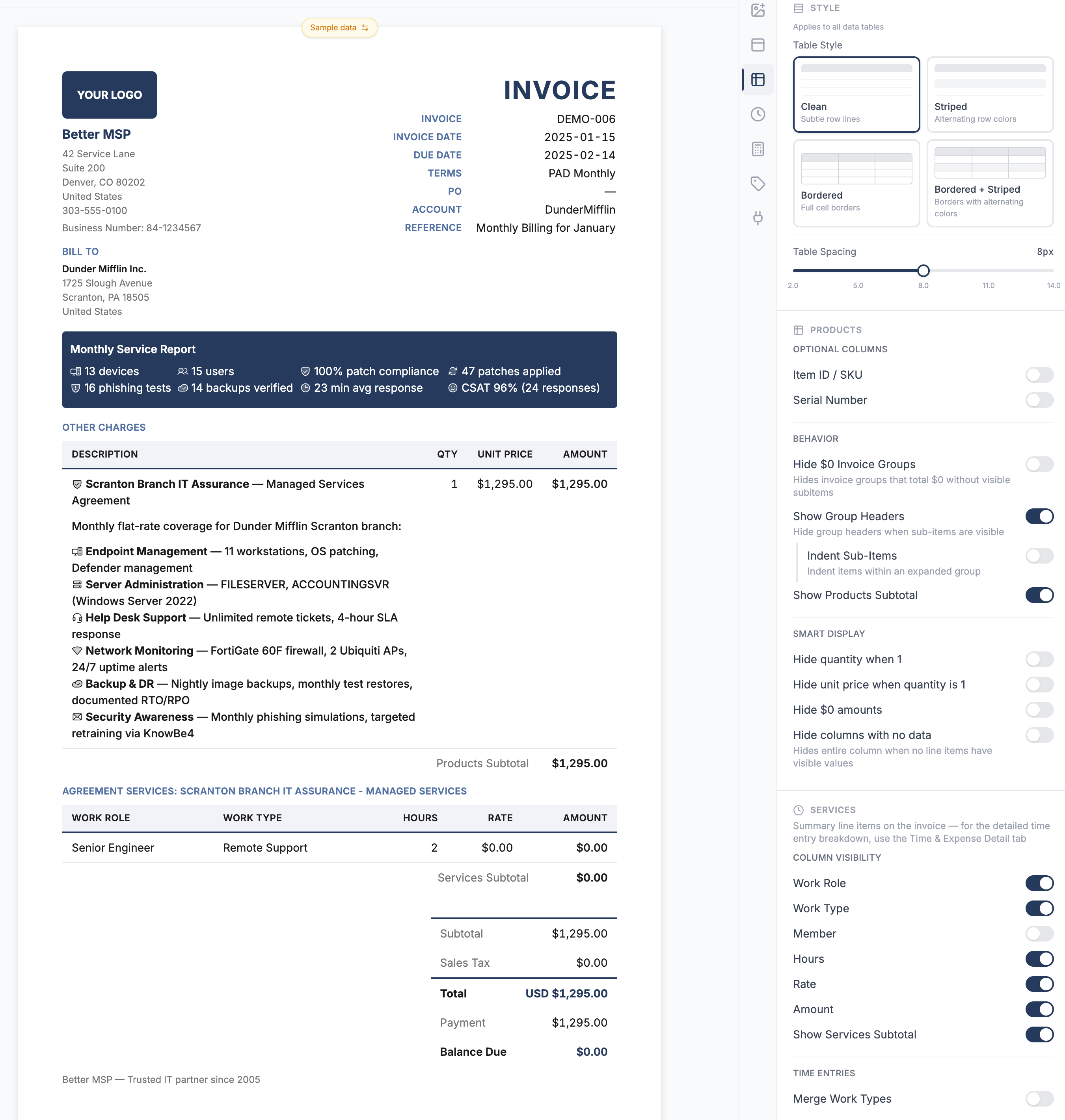
Task: Enable Merge Work Types toggle
Action: pyautogui.click(x=1039, y=1098)
